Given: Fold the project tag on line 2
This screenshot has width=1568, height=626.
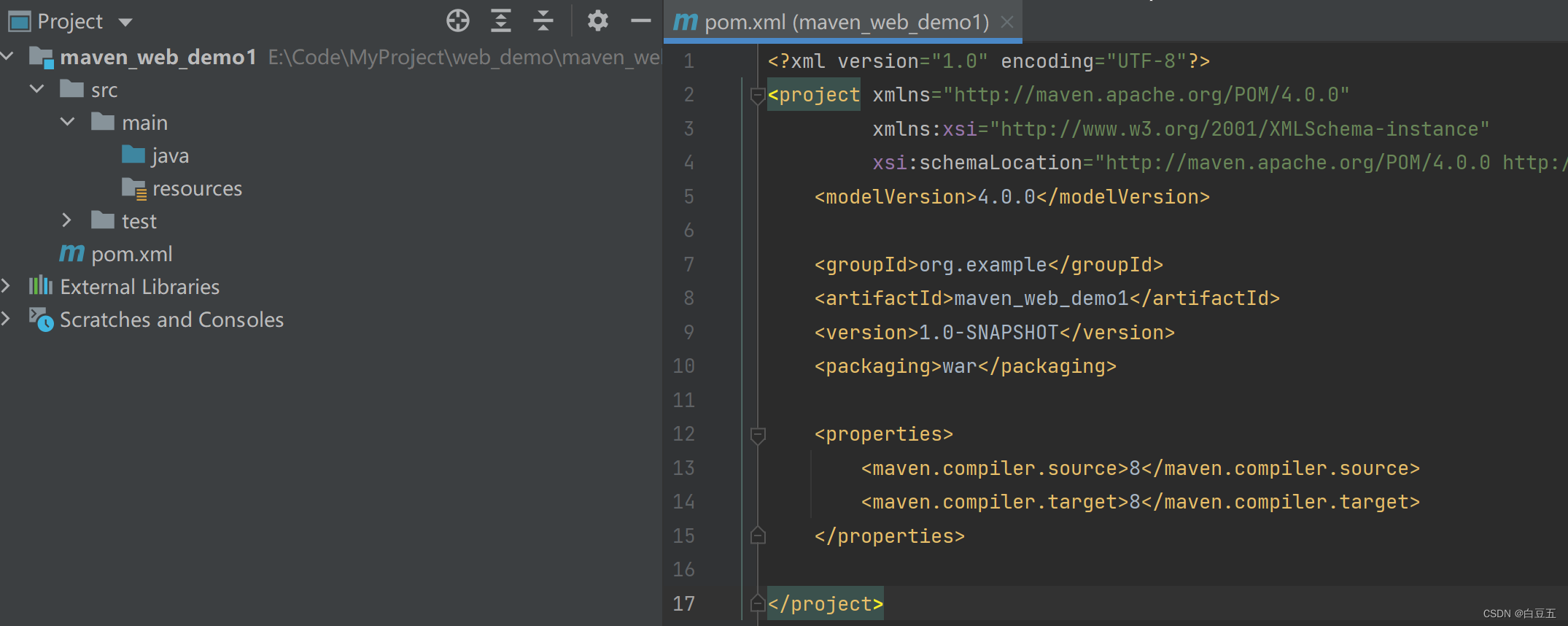Looking at the screenshot, I should coord(758,96).
